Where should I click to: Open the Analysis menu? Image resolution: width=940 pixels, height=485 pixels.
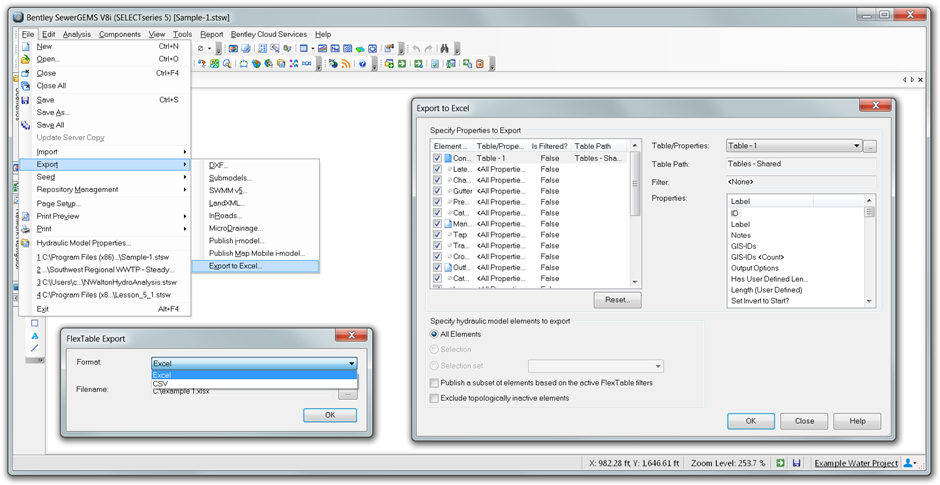point(77,34)
